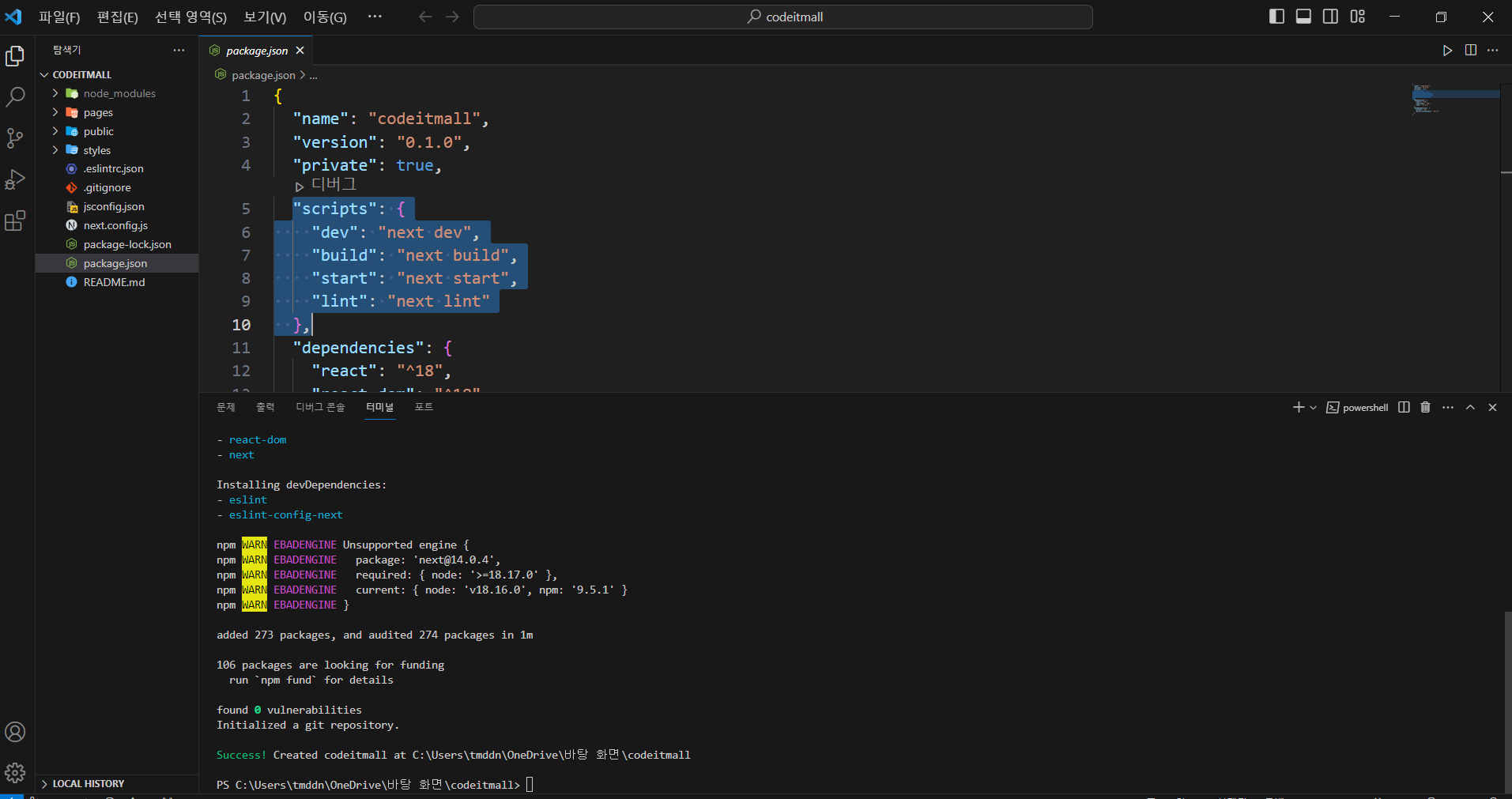The width and height of the screenshot is (1512, 799).
Task: Open the 보기(V) menu
Action: pyautogui.click(x=265, y=17)
